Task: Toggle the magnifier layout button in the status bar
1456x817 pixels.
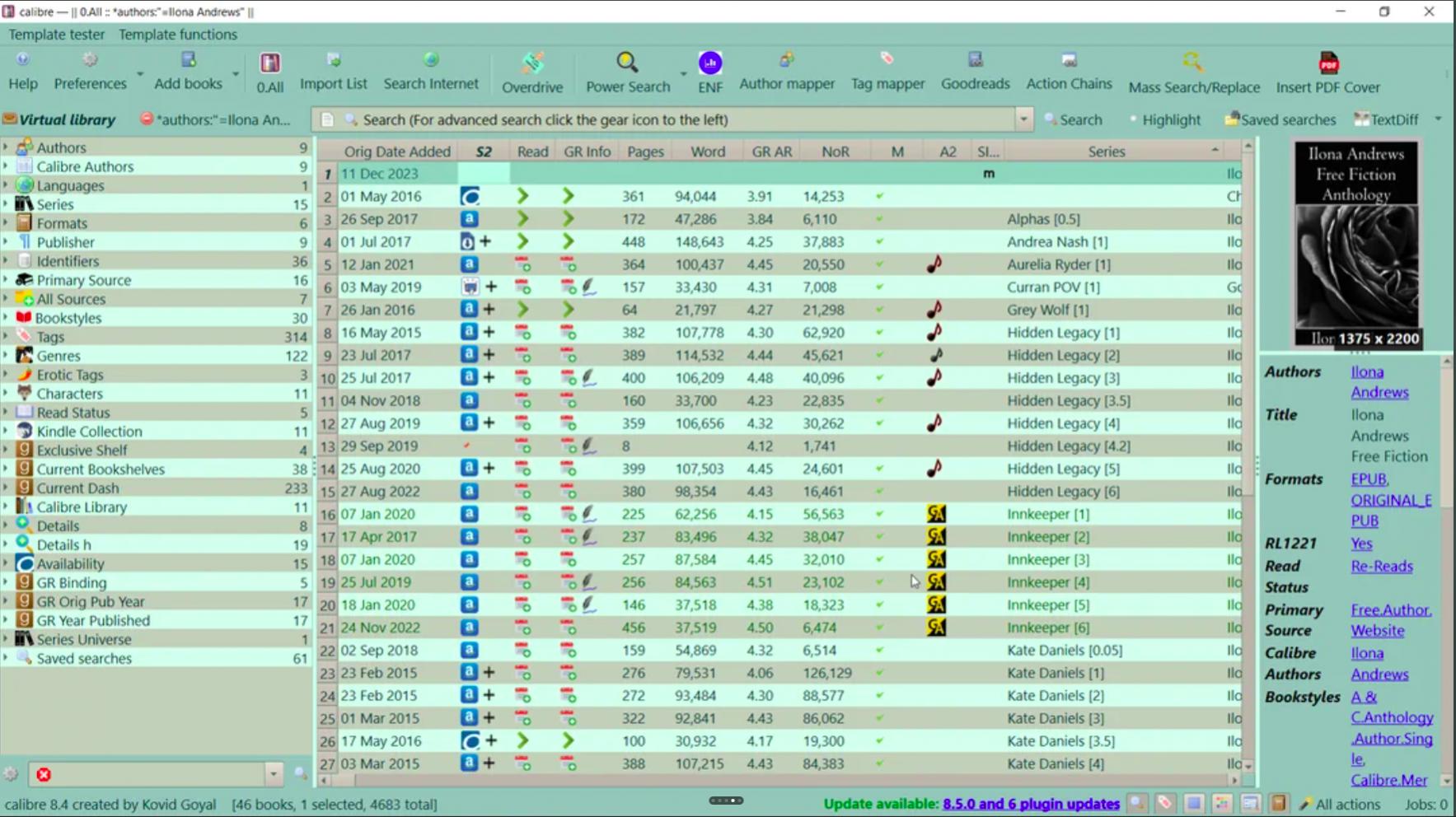Action: (1137, 803)
